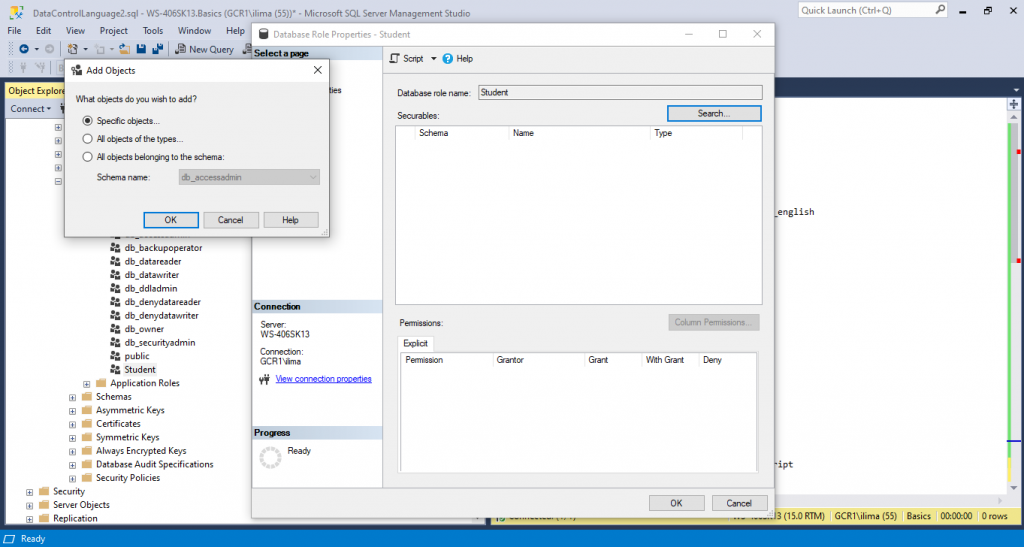The width and height of the screenshot is (1024, 547).
Task: Expand the Application Roles node
Action: tap(86, 384)
